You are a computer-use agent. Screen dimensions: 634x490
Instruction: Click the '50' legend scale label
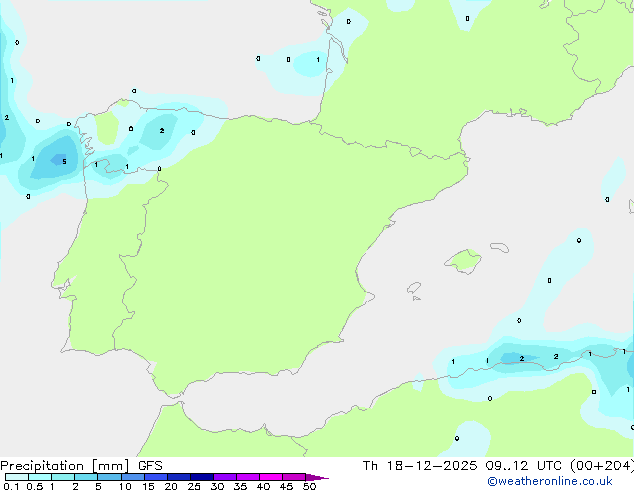(x=309, y=486)
